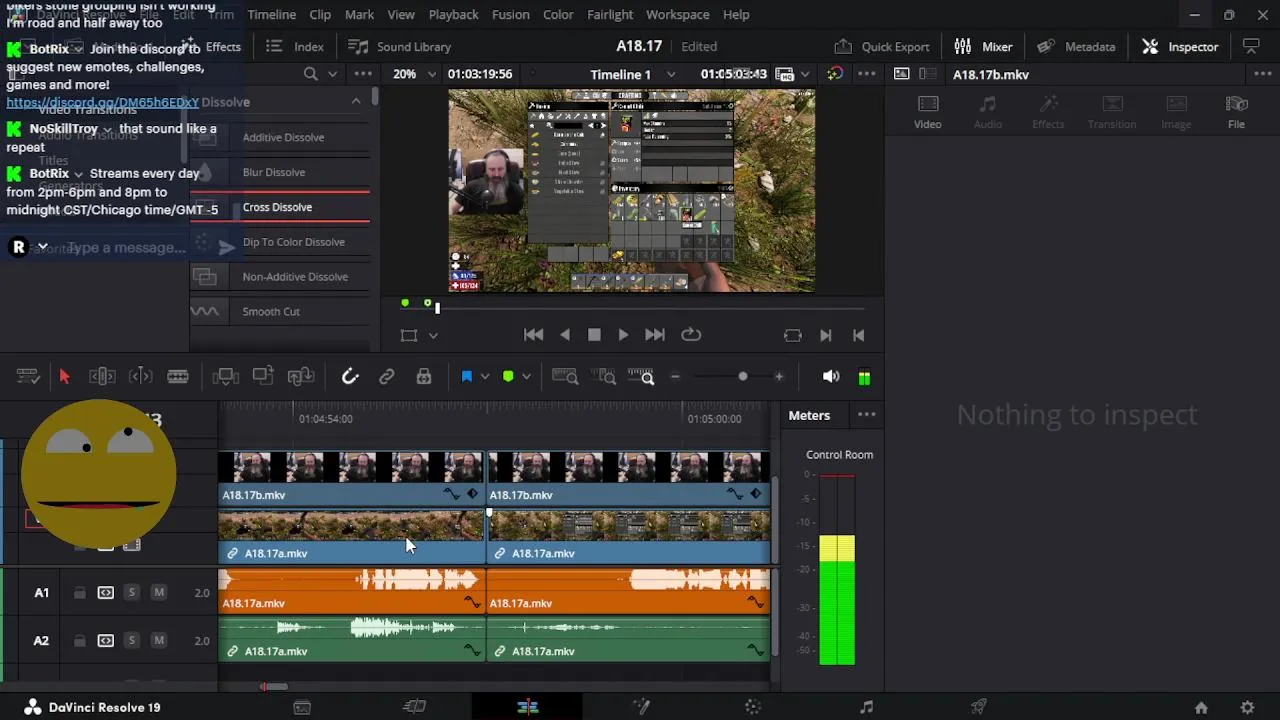The height and width of the screenshot is (720, 1280).
Task: Open the viewer three-dot options menu
Action: point(866,74)
